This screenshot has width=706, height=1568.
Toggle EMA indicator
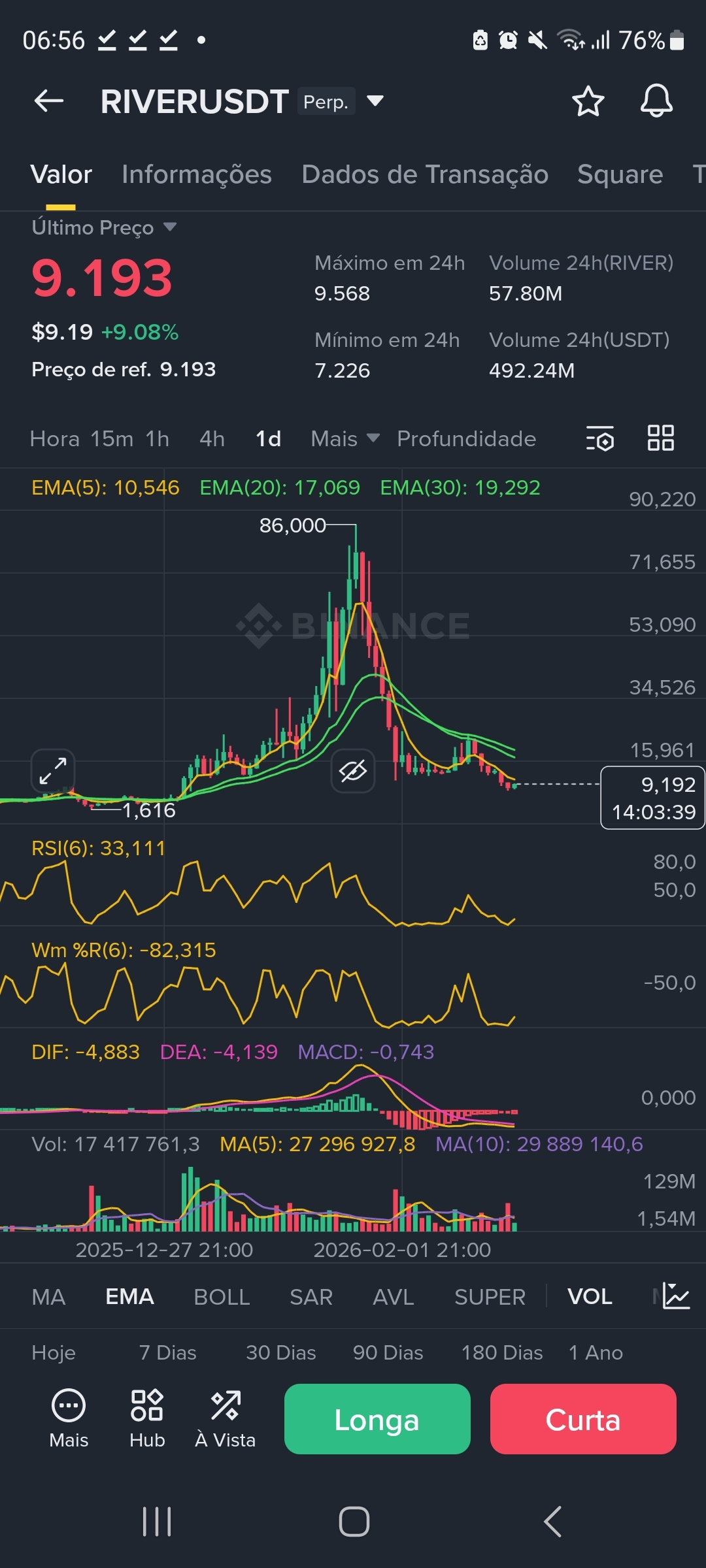pyautogui.click(x=130, y=1297)
